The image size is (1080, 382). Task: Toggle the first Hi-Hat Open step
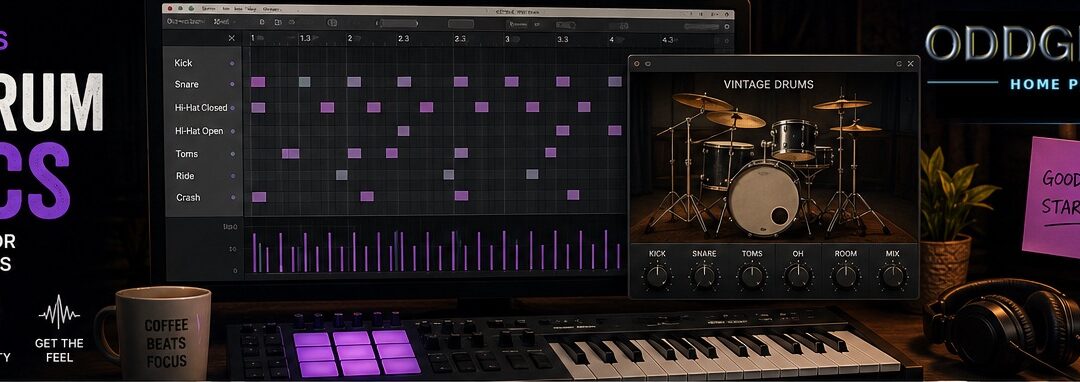404,131
